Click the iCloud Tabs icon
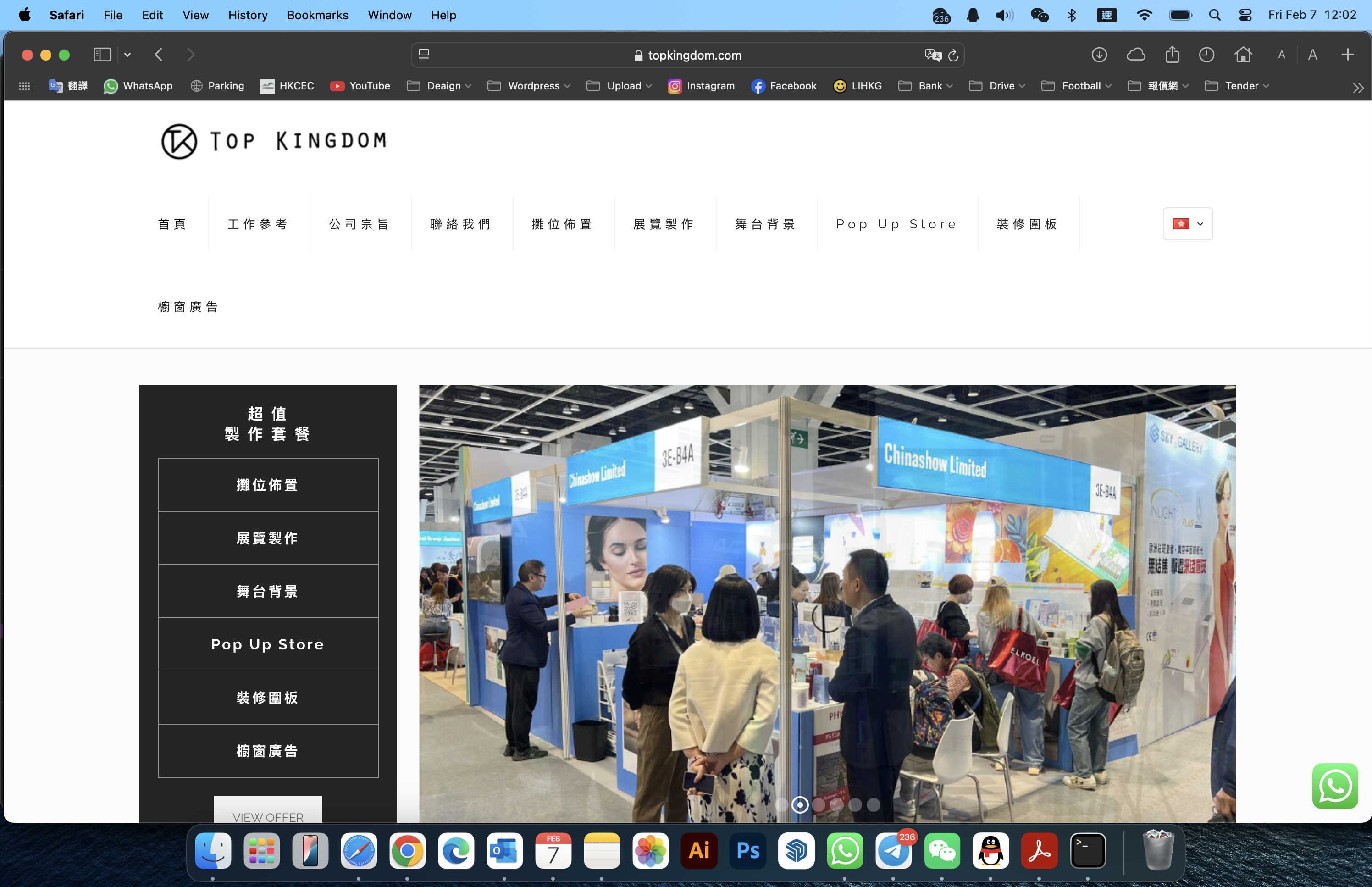The image size is (1372, 887). point(1135,55)
